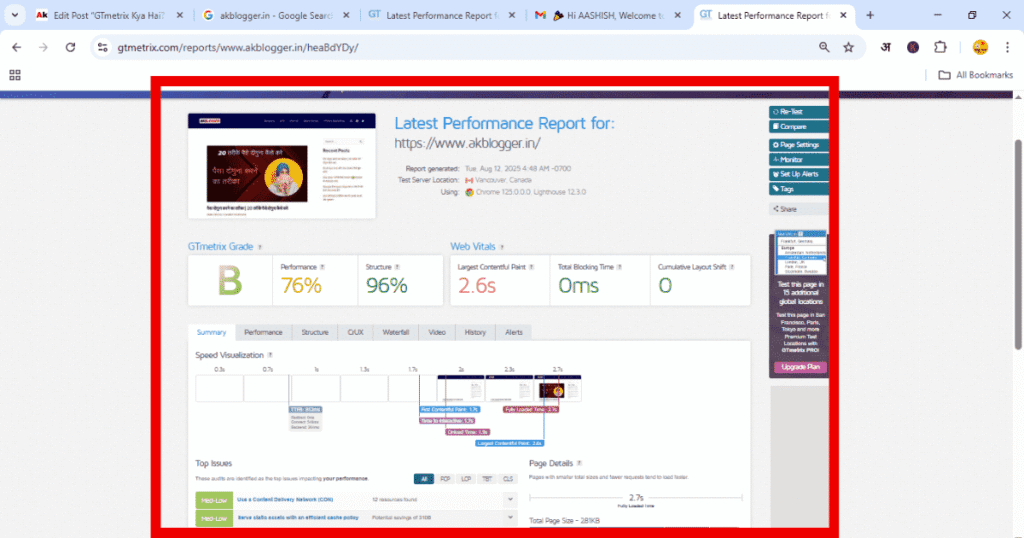The image size is (1024, 538).
Task: Switch to the Summary tab
Action: point(212,332)
